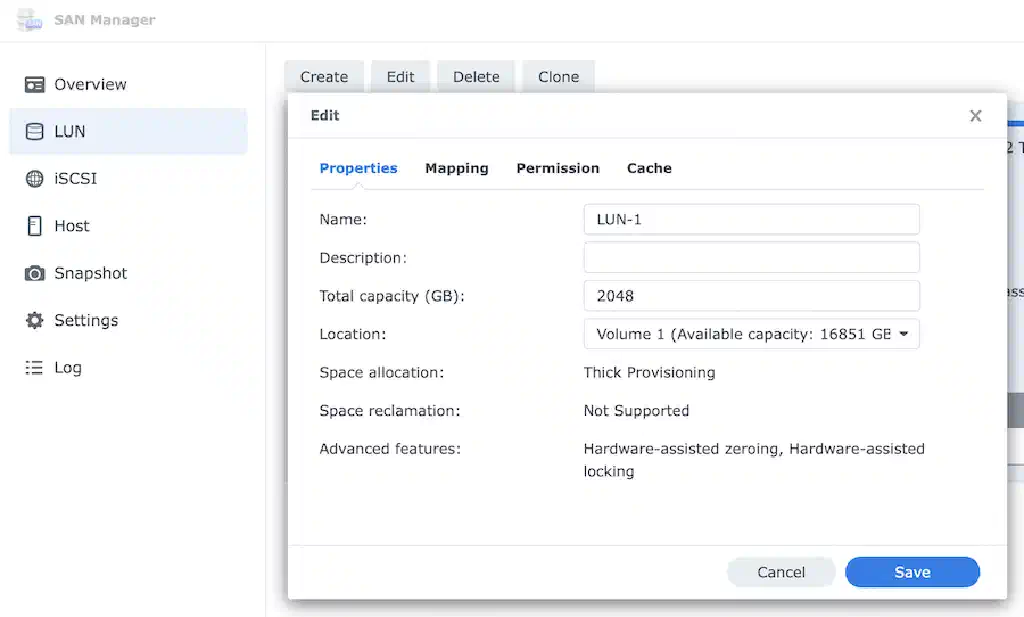1024x617 pixels.
Task: Click the Overview sidebar icon
Action: (35, 84)
